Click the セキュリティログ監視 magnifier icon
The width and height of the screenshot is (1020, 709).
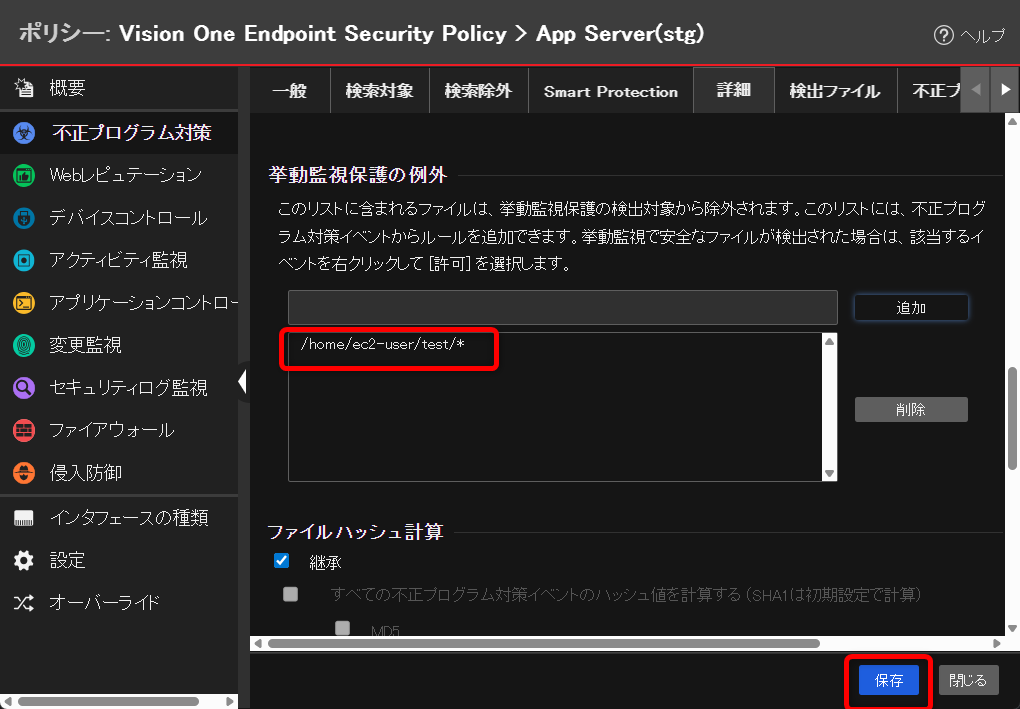(24, 388)
